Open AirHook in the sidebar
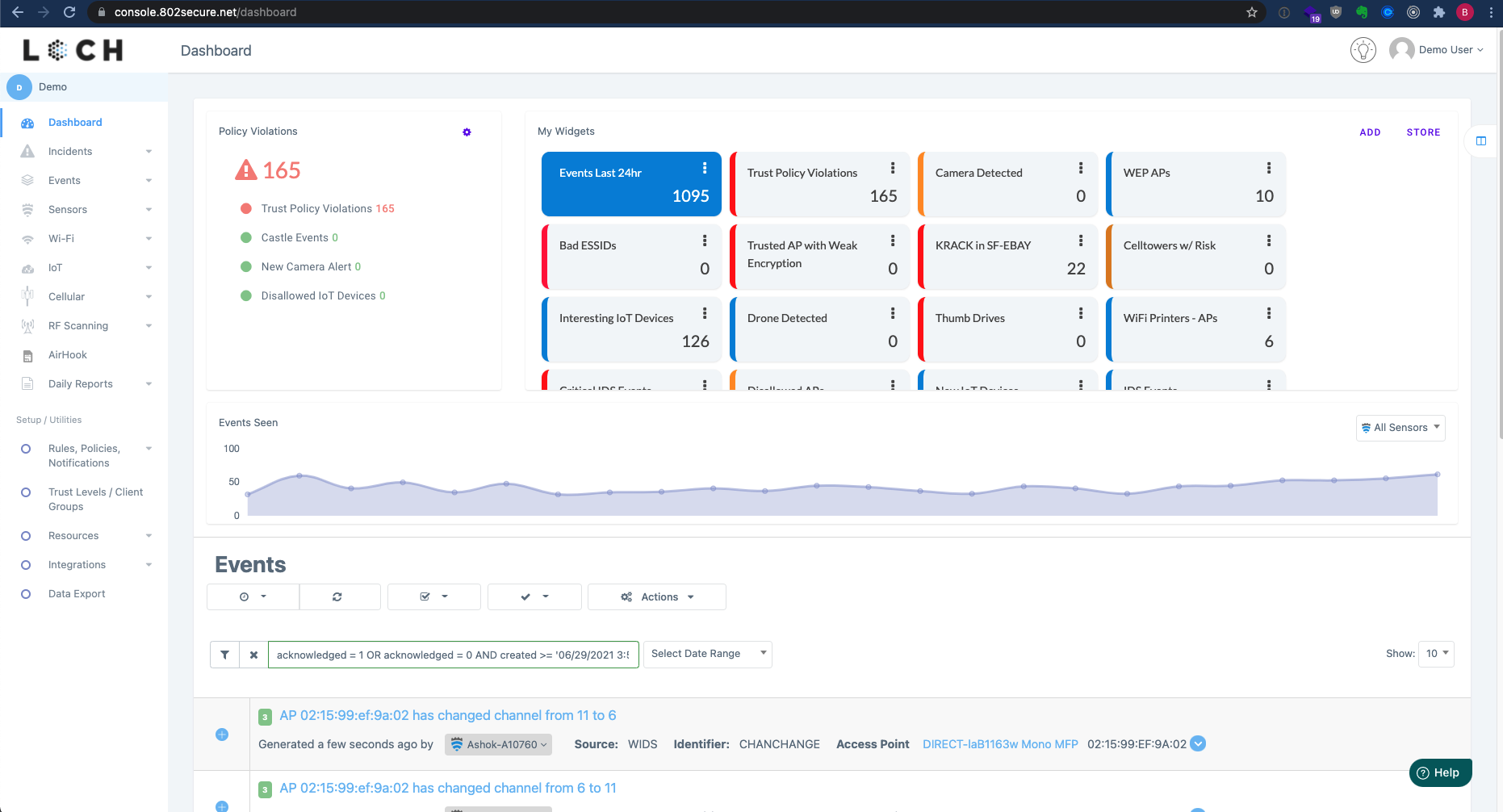Screen dimensions: 1503x812 [68, 355]
